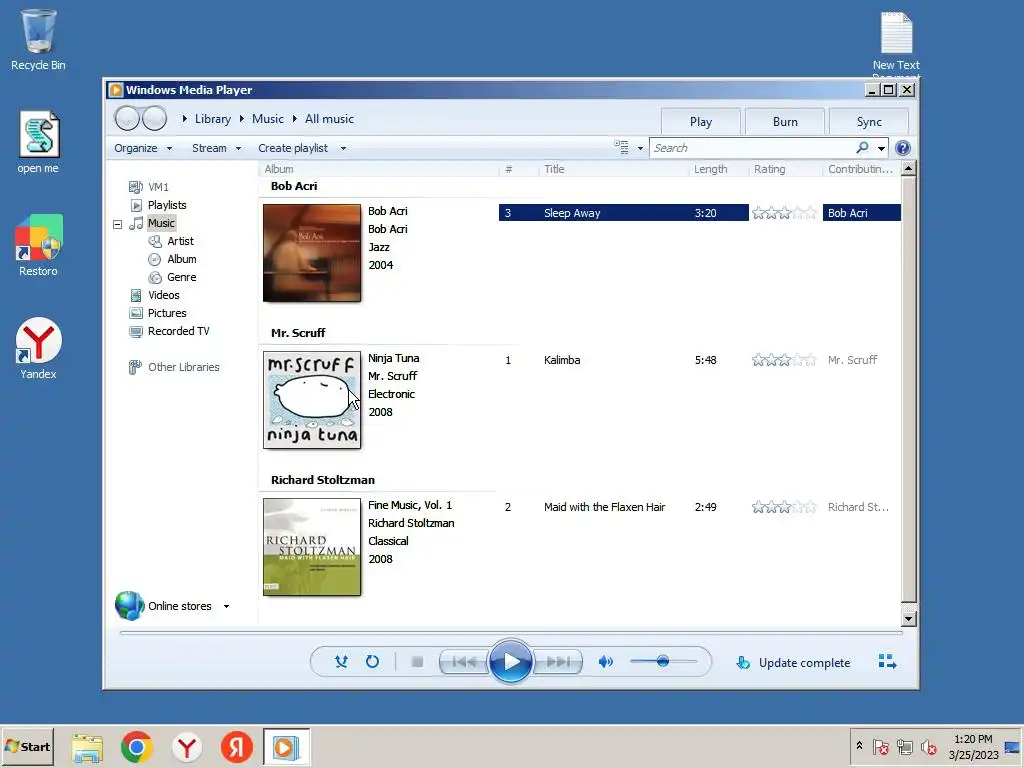
Task: Select Maid with the Flaxen Hair track
Action: coord(604,507)
